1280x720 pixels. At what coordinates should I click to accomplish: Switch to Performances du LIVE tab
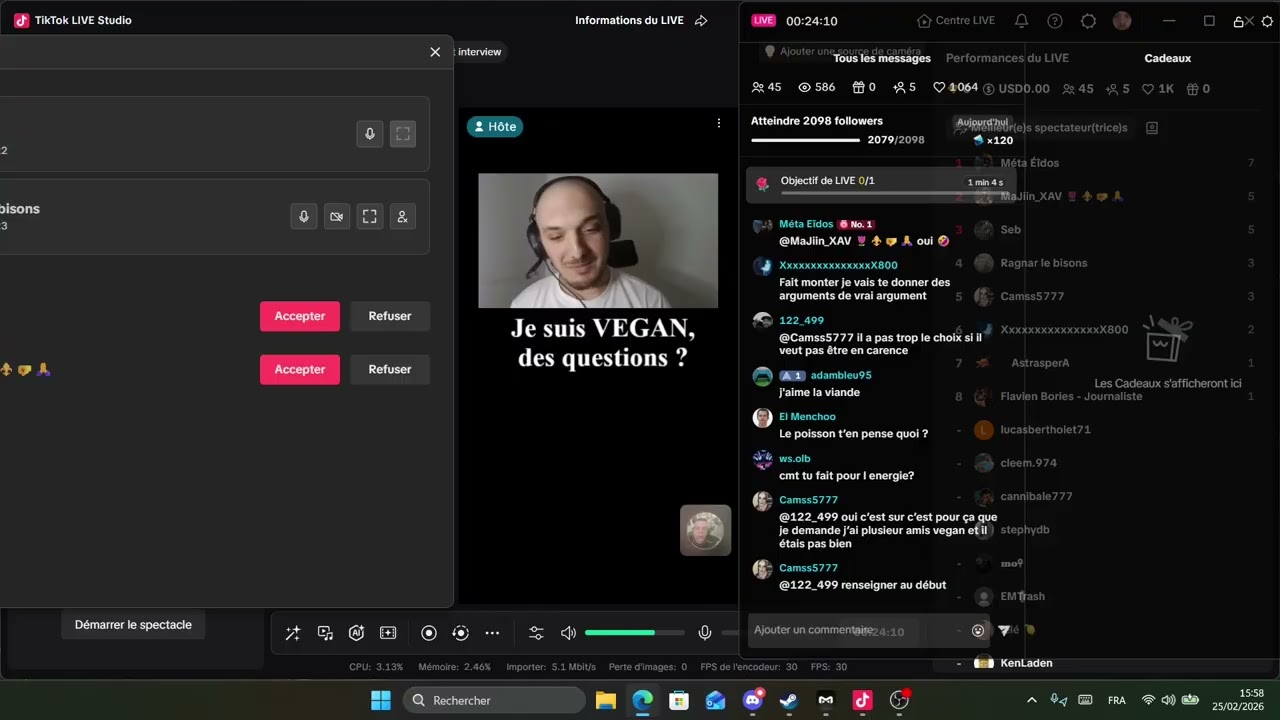tap(1007, 58)
